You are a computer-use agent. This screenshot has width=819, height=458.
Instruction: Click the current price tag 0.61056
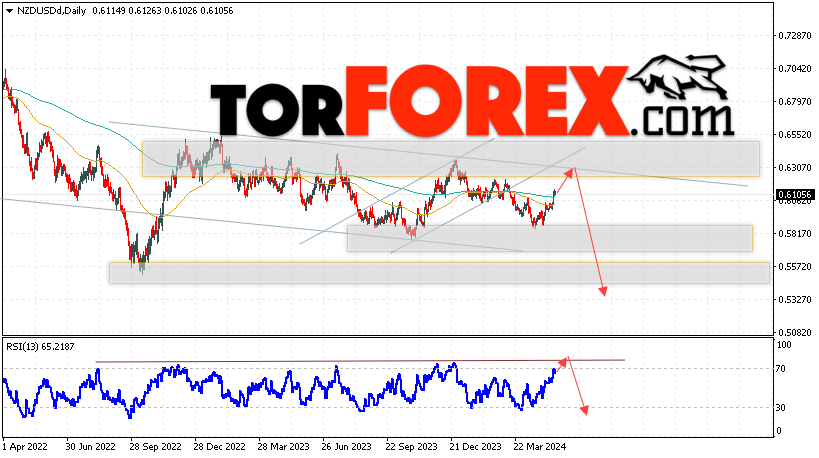pyautogui.click(x=795, y=195)
